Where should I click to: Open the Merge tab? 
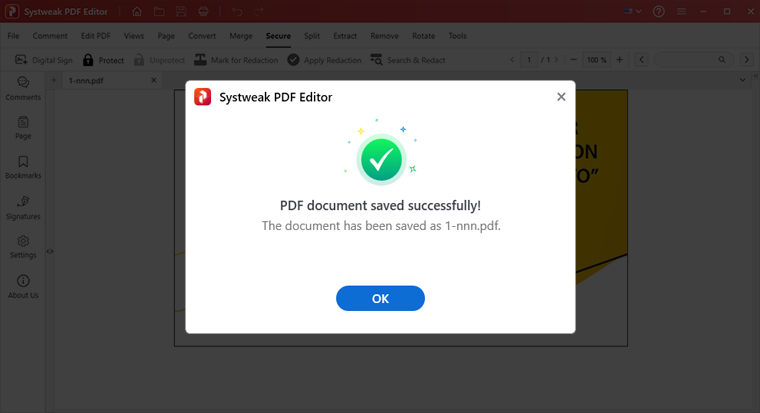(241, 36)
